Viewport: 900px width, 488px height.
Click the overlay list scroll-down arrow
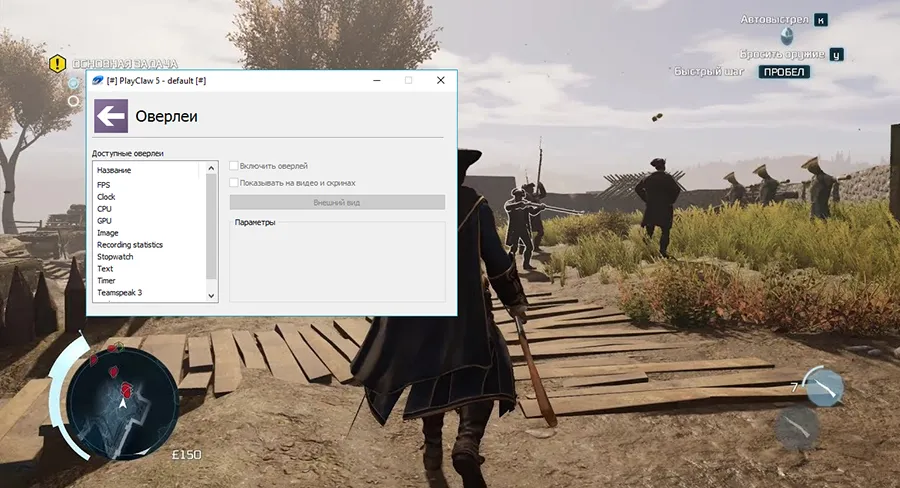click(211, 295)
